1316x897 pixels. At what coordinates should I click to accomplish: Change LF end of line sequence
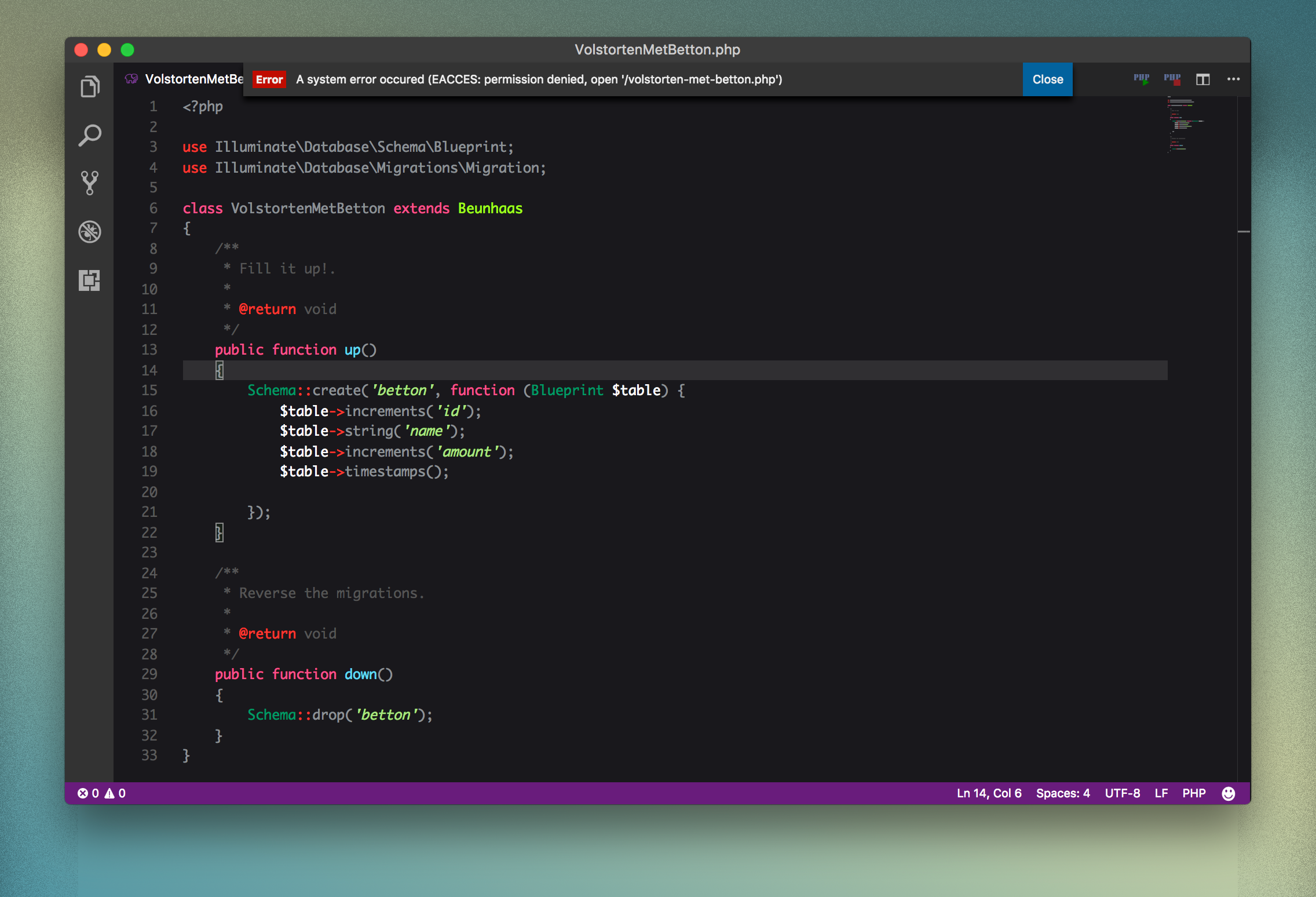[1161, 793]
